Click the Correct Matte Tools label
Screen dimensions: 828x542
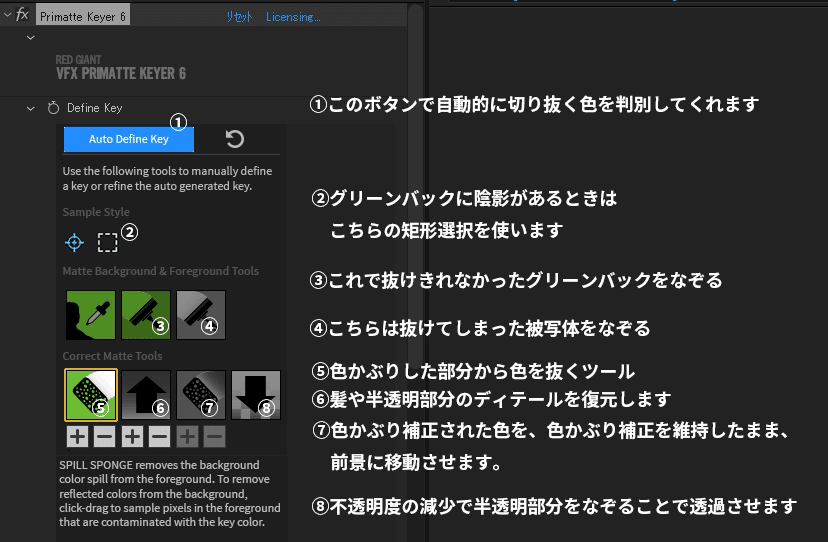[x=112, y=356]
